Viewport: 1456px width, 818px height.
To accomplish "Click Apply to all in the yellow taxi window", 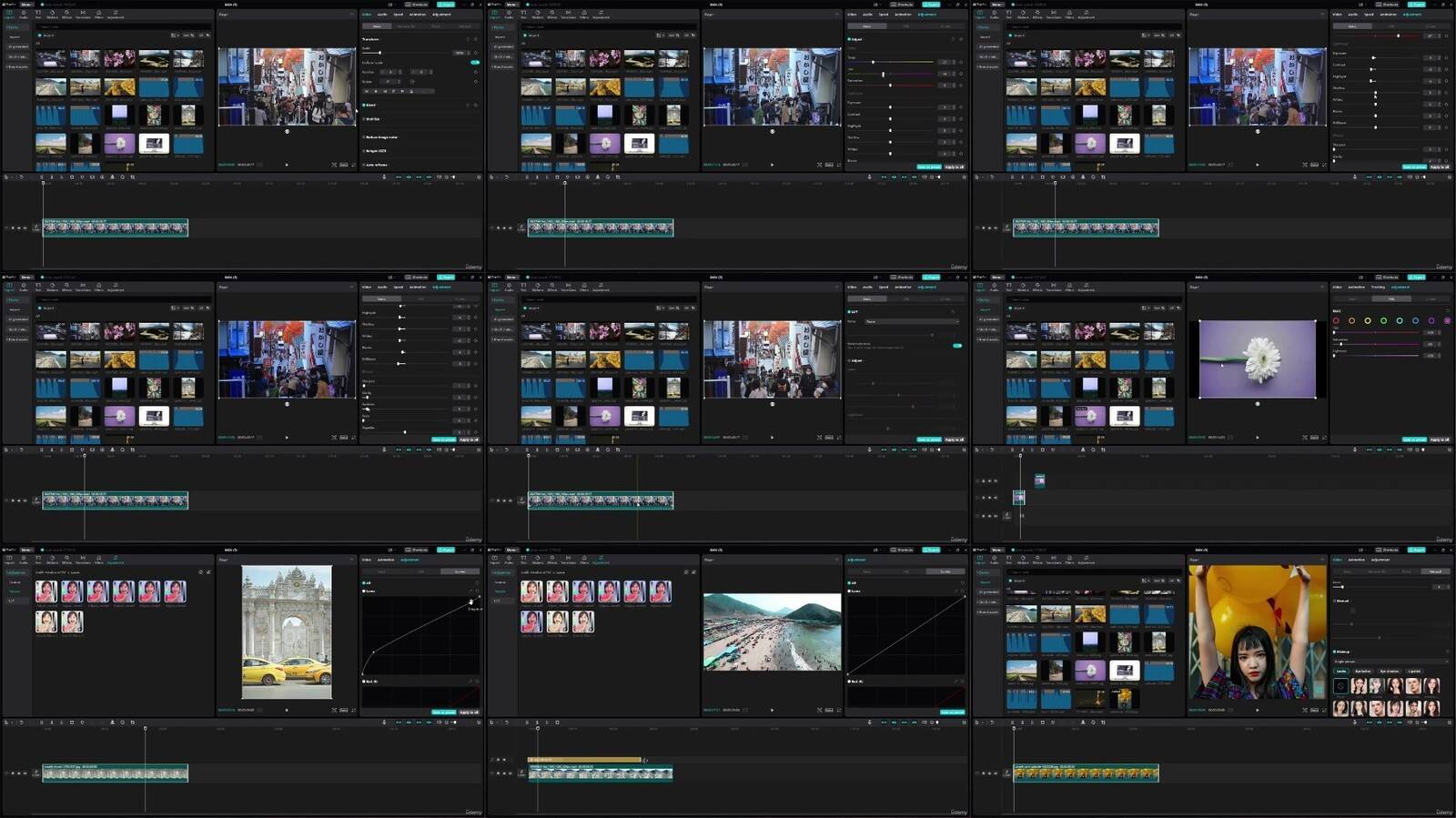I will click(x=468, y=712).
